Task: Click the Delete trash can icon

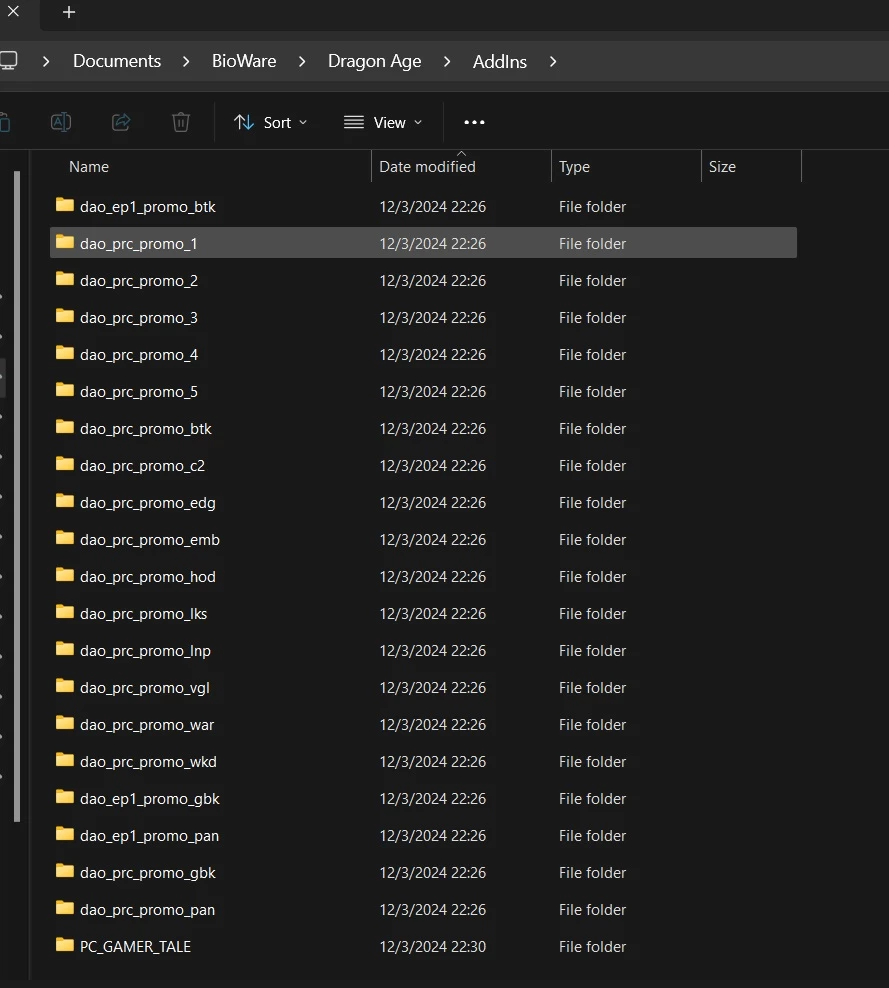Action: coord(181,122)
